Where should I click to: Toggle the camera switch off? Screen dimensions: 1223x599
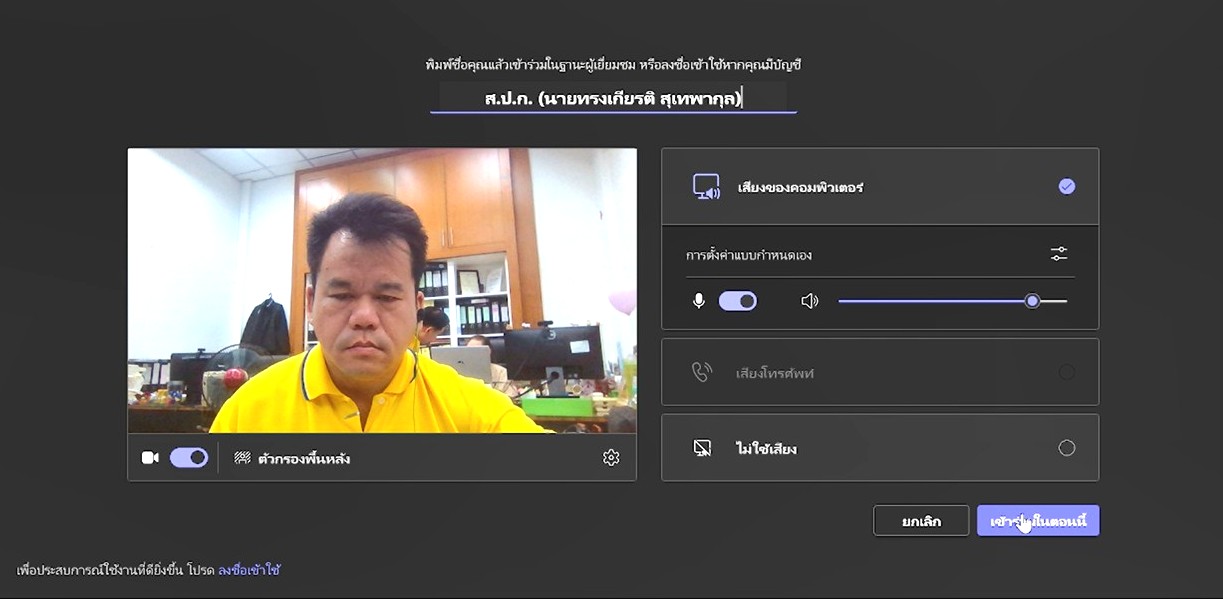tap(188, 458)
